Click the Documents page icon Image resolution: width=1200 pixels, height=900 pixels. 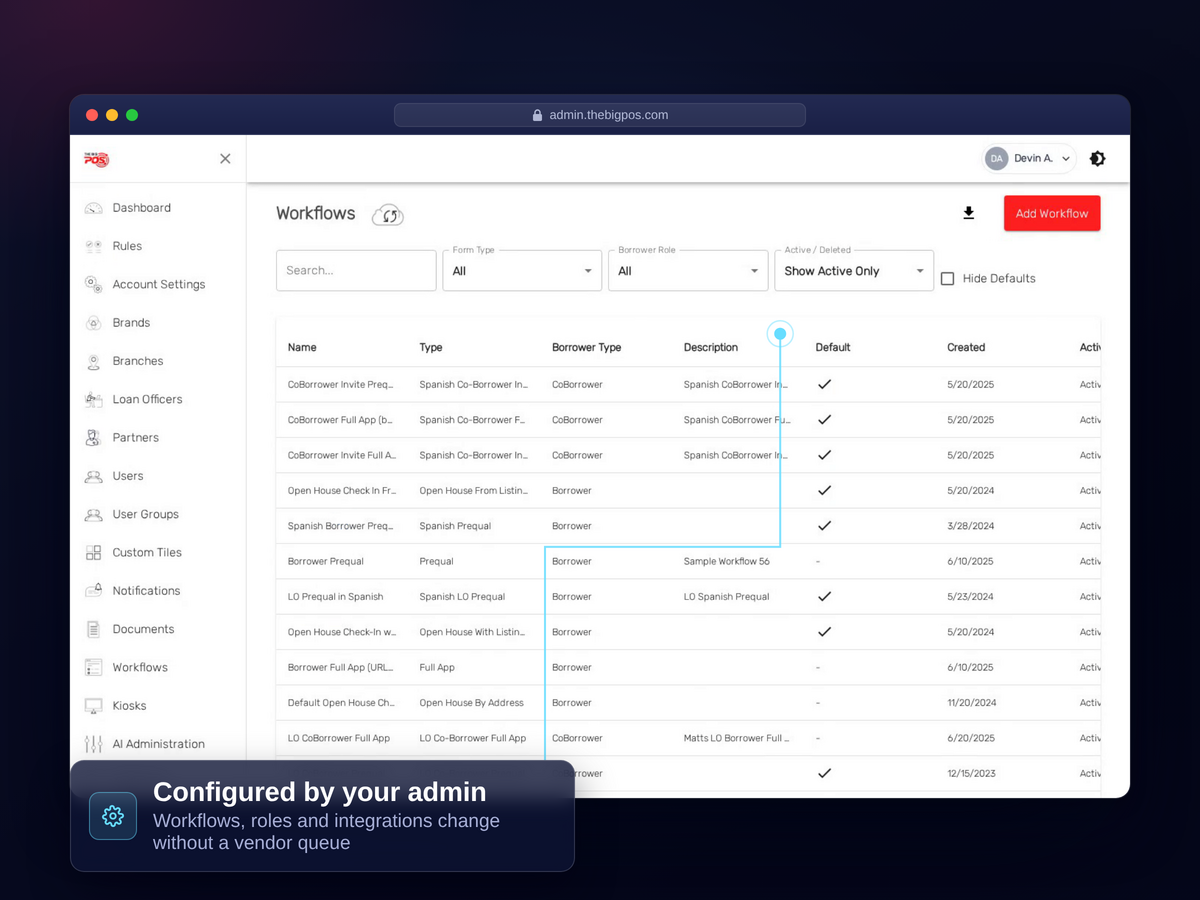[94, 629]
